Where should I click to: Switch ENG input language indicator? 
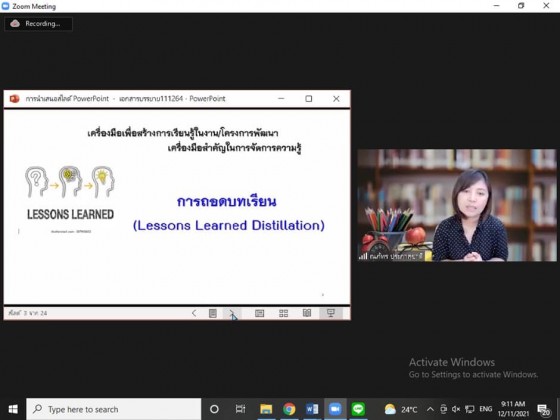485,409
